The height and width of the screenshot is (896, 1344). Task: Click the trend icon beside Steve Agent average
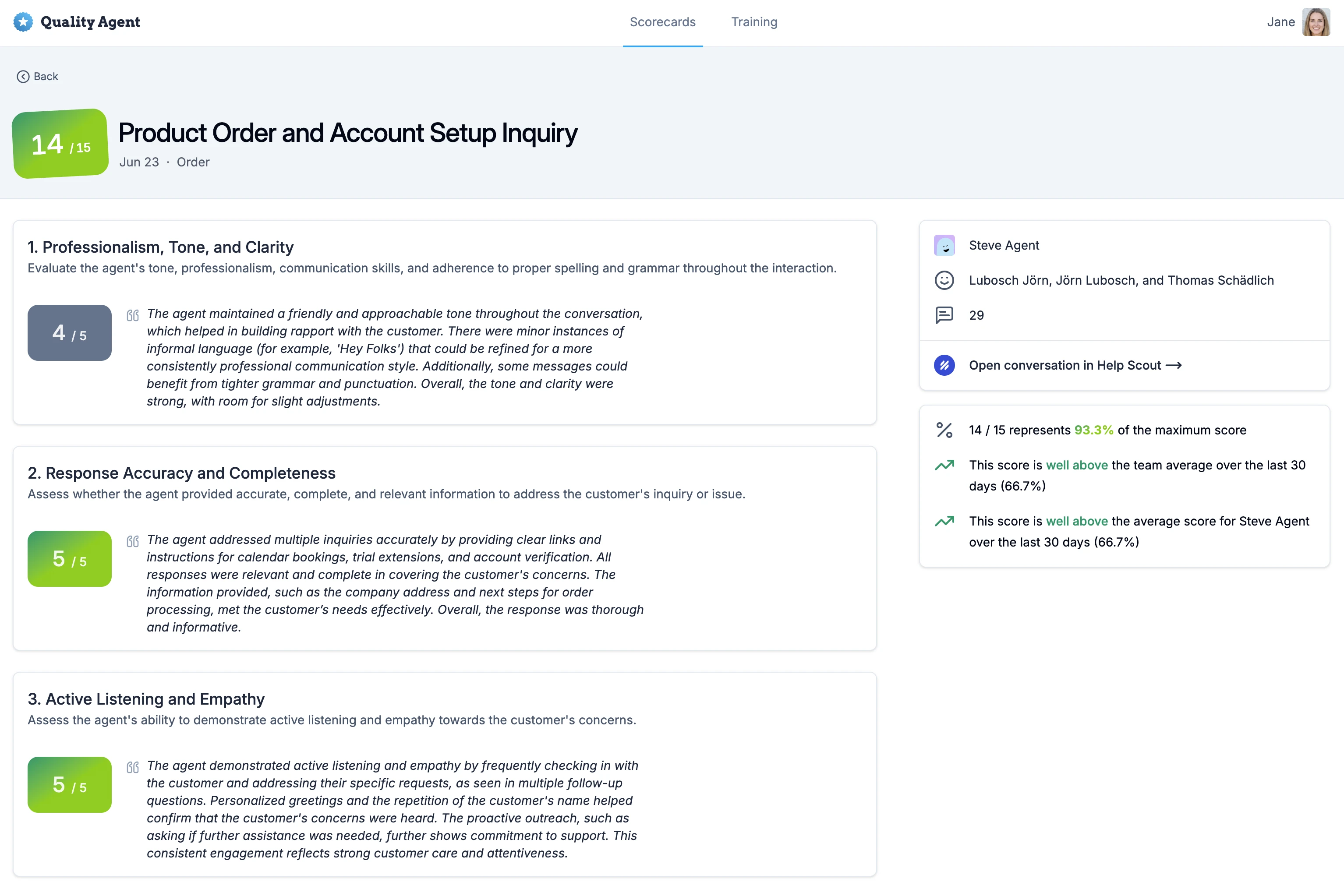tap(944, 521)
